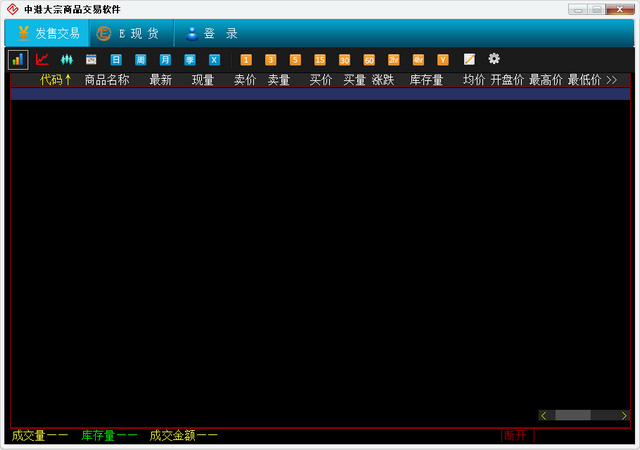Image resolution: width=640 pixels, height=450 pixels.
Task: Select the 3-minute chart icon
Action: pyautogui.click(x=271, y=60)
